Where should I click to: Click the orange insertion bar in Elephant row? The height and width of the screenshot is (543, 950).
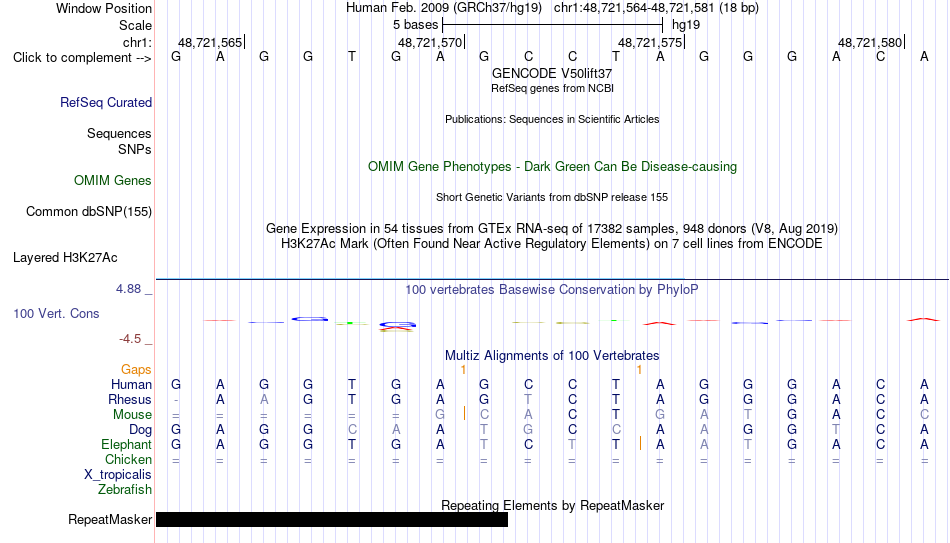coord(640,444)
